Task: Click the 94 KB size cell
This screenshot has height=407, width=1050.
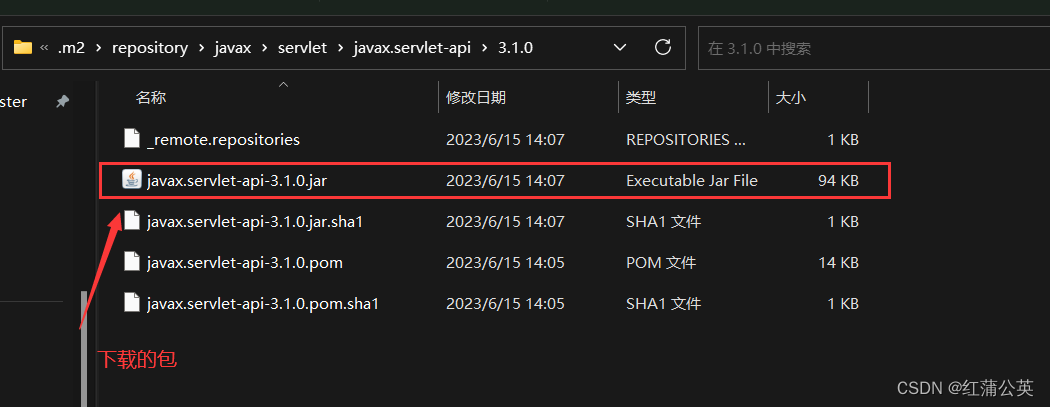Action: click(838, 181)
